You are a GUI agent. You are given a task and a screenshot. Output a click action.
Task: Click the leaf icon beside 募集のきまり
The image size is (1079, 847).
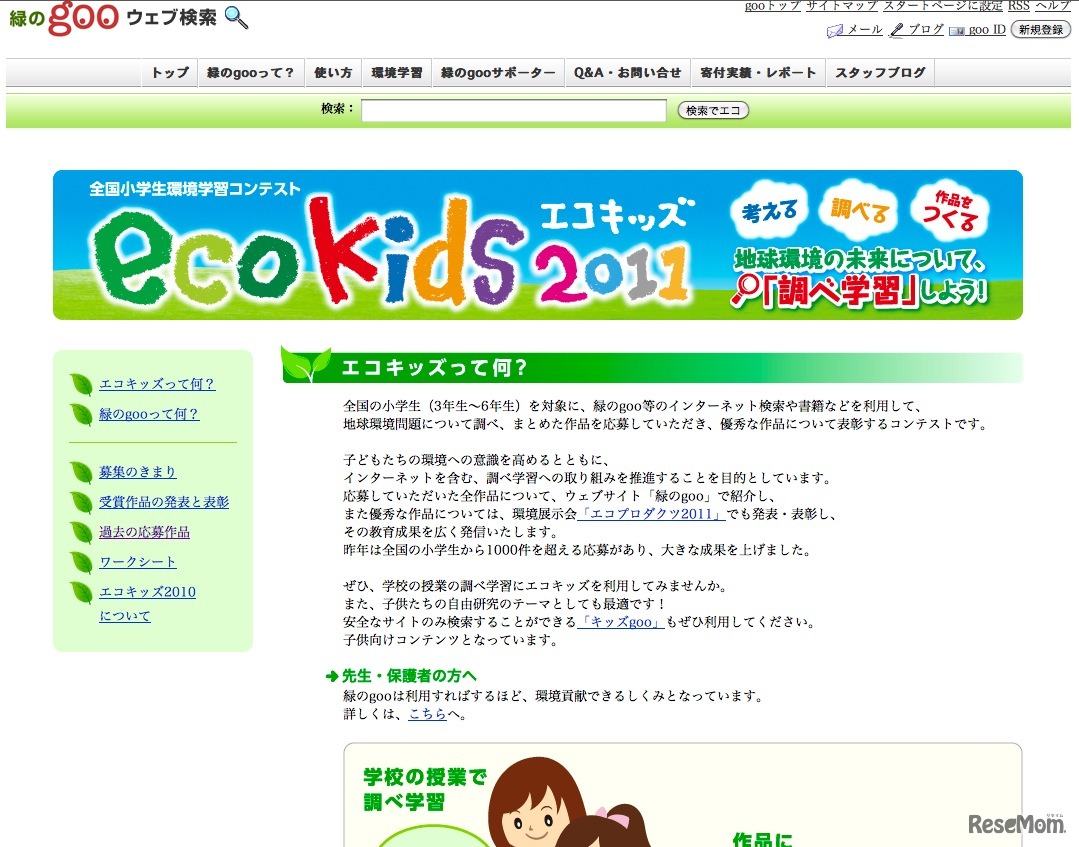pyautogui.click(x=81, y=472)
